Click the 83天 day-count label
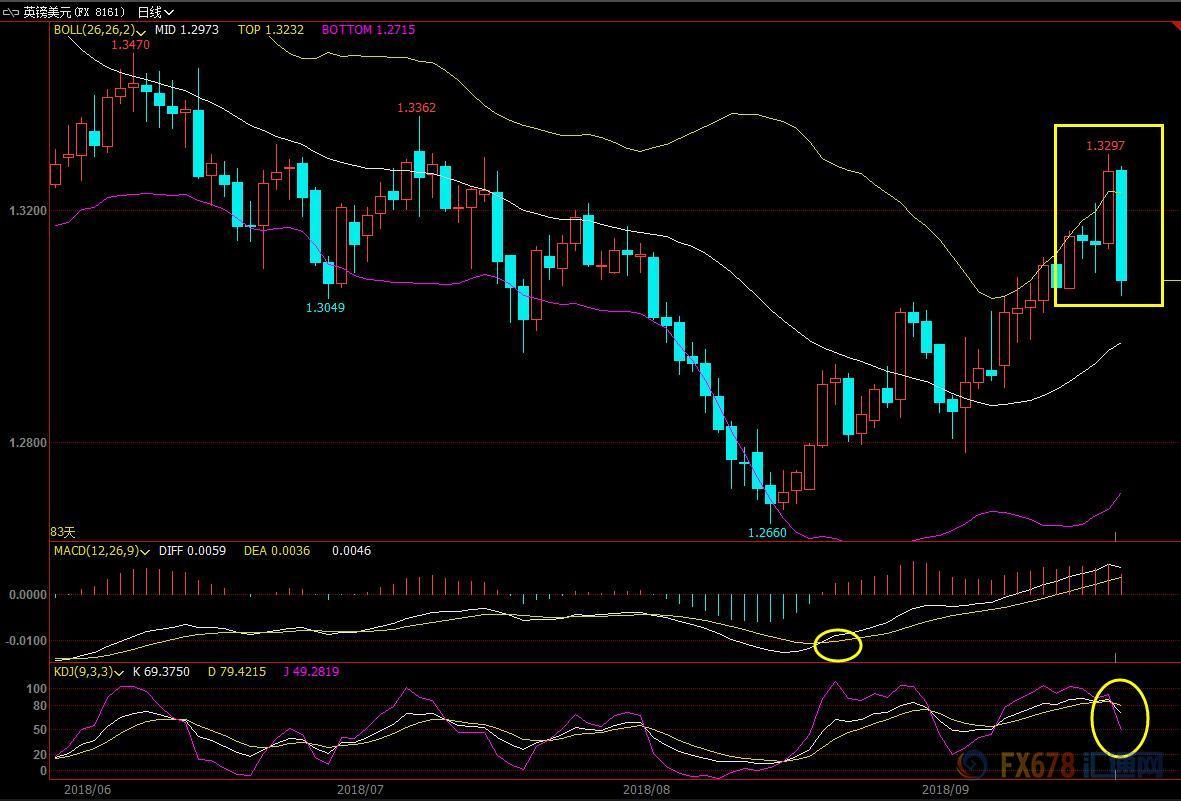This screenshot has height=801, width=1181. [x=63, y=532]
